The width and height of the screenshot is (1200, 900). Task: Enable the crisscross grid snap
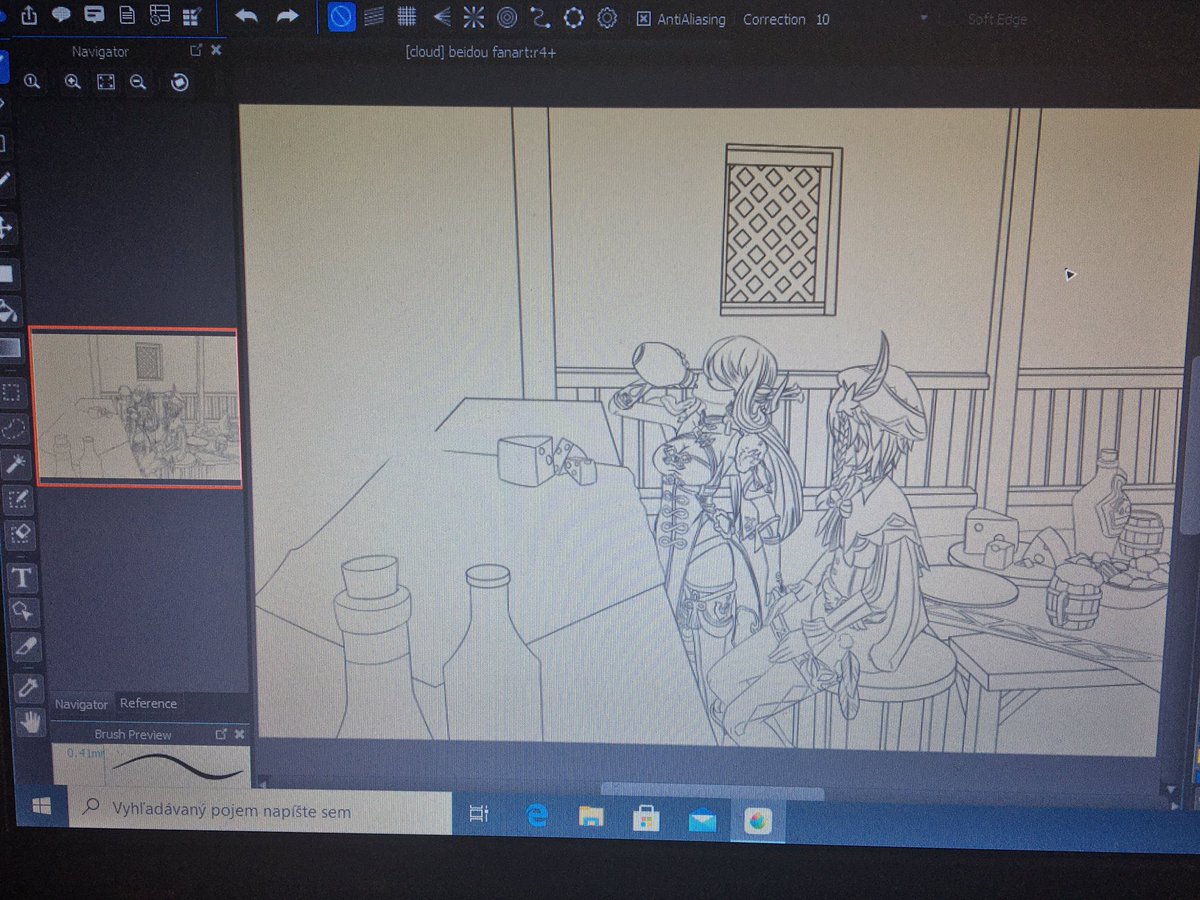407,17
